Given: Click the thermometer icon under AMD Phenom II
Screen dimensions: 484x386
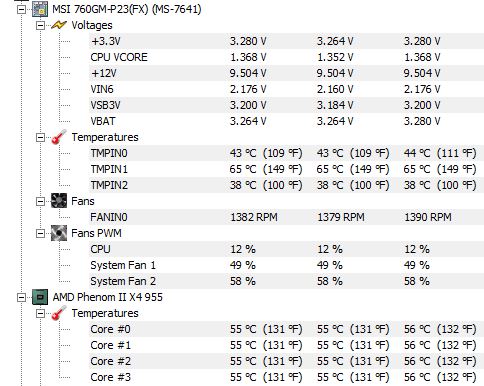Looking at the screenshot, I should [x=59, y=313].
